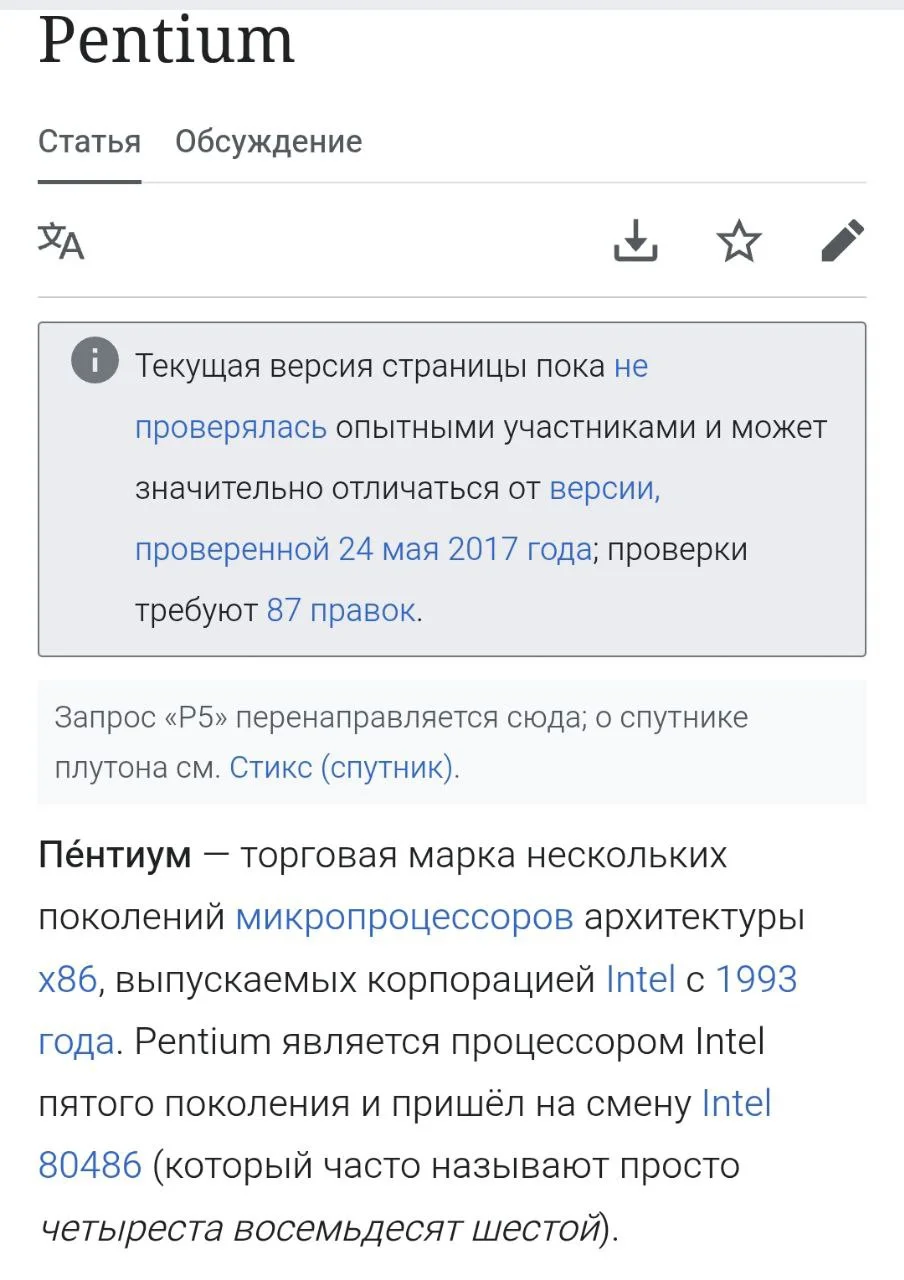904x1280 pixels.
Task: Click the download article icon
Action: point(636,242)
